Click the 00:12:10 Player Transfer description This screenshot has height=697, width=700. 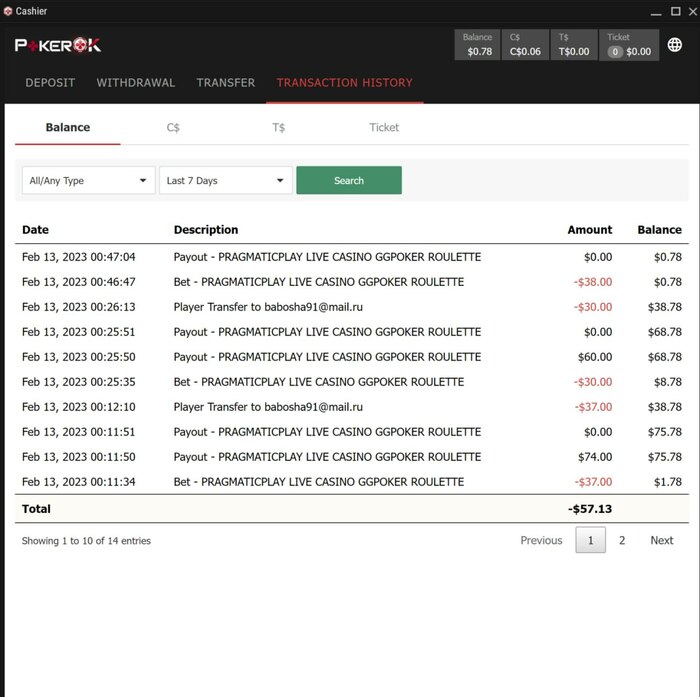268,407
